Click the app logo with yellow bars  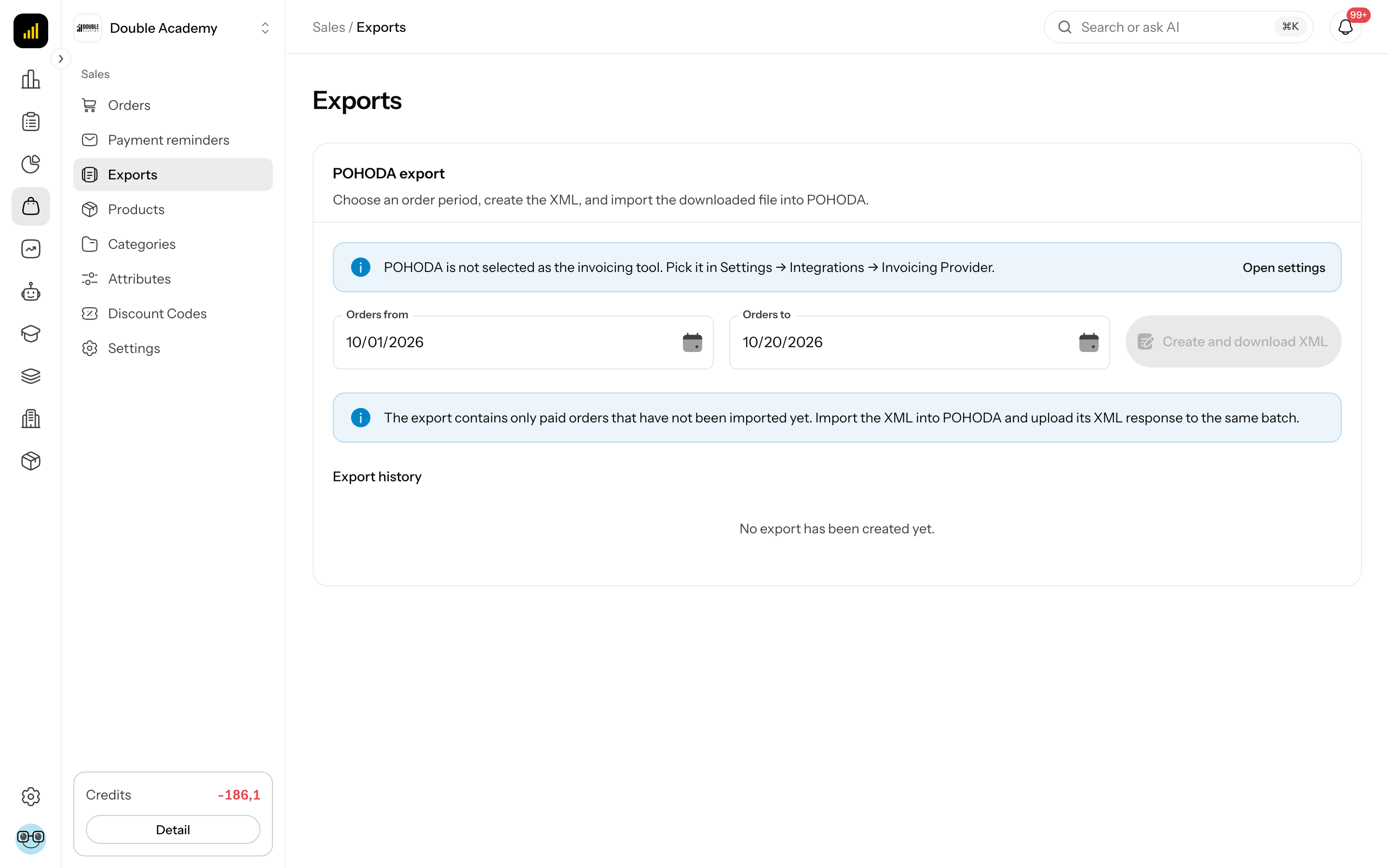point(30,30)
